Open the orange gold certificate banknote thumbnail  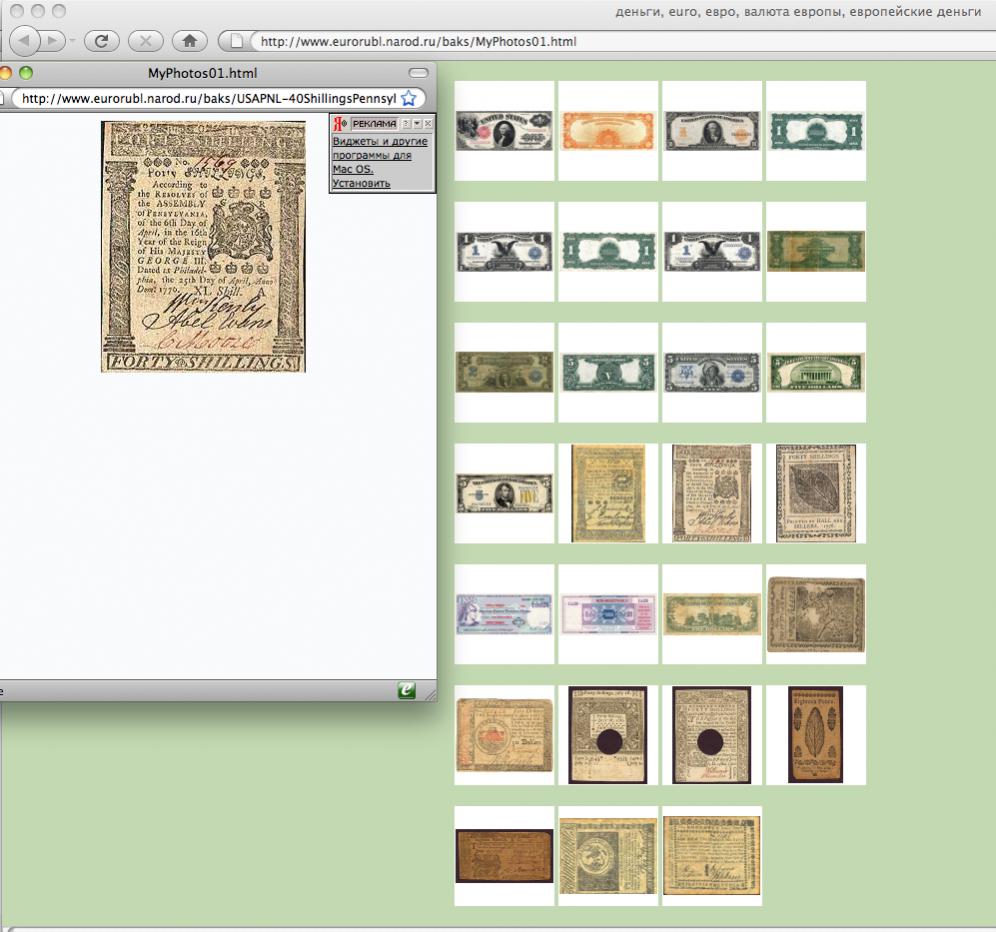pyautogui.click(x=607, y=131)
